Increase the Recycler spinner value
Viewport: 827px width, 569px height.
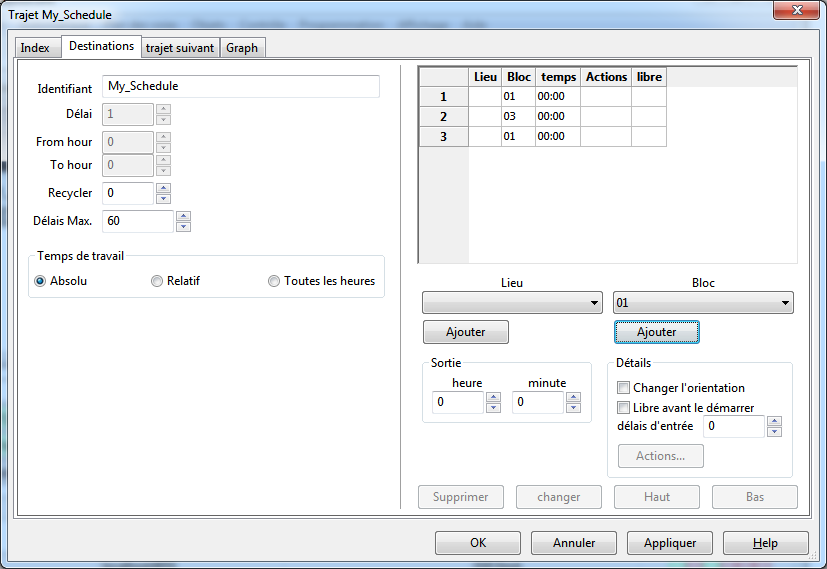click(164, 188)
